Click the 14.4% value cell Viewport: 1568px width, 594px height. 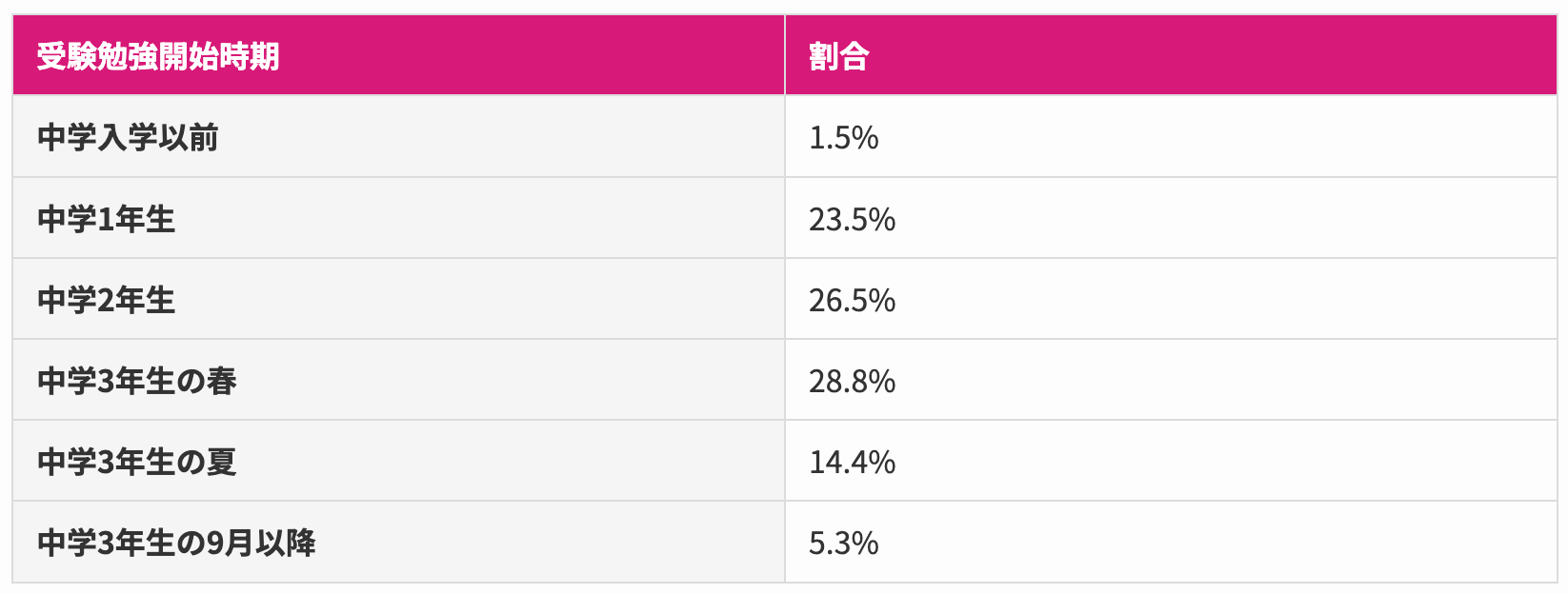tap(852, 462)
